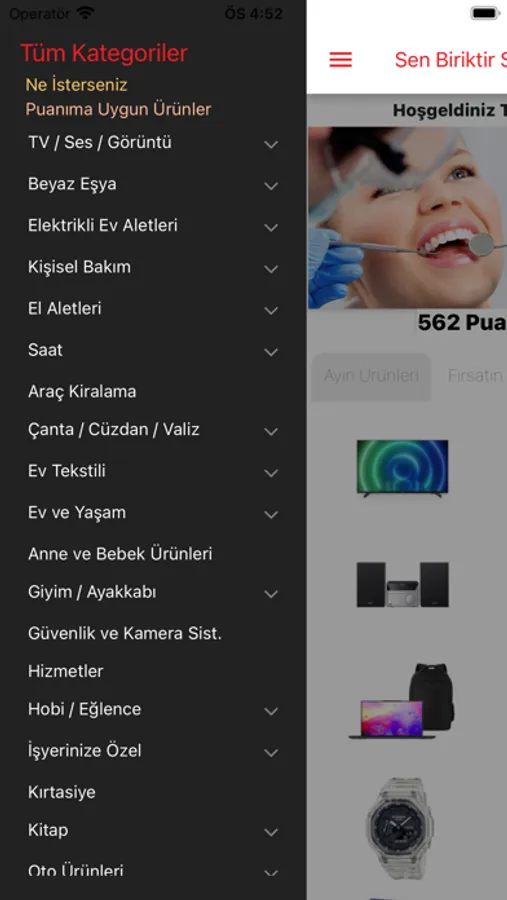
Task: Expand the Hobi / Eğlence chevron
Action: [271, 711]
